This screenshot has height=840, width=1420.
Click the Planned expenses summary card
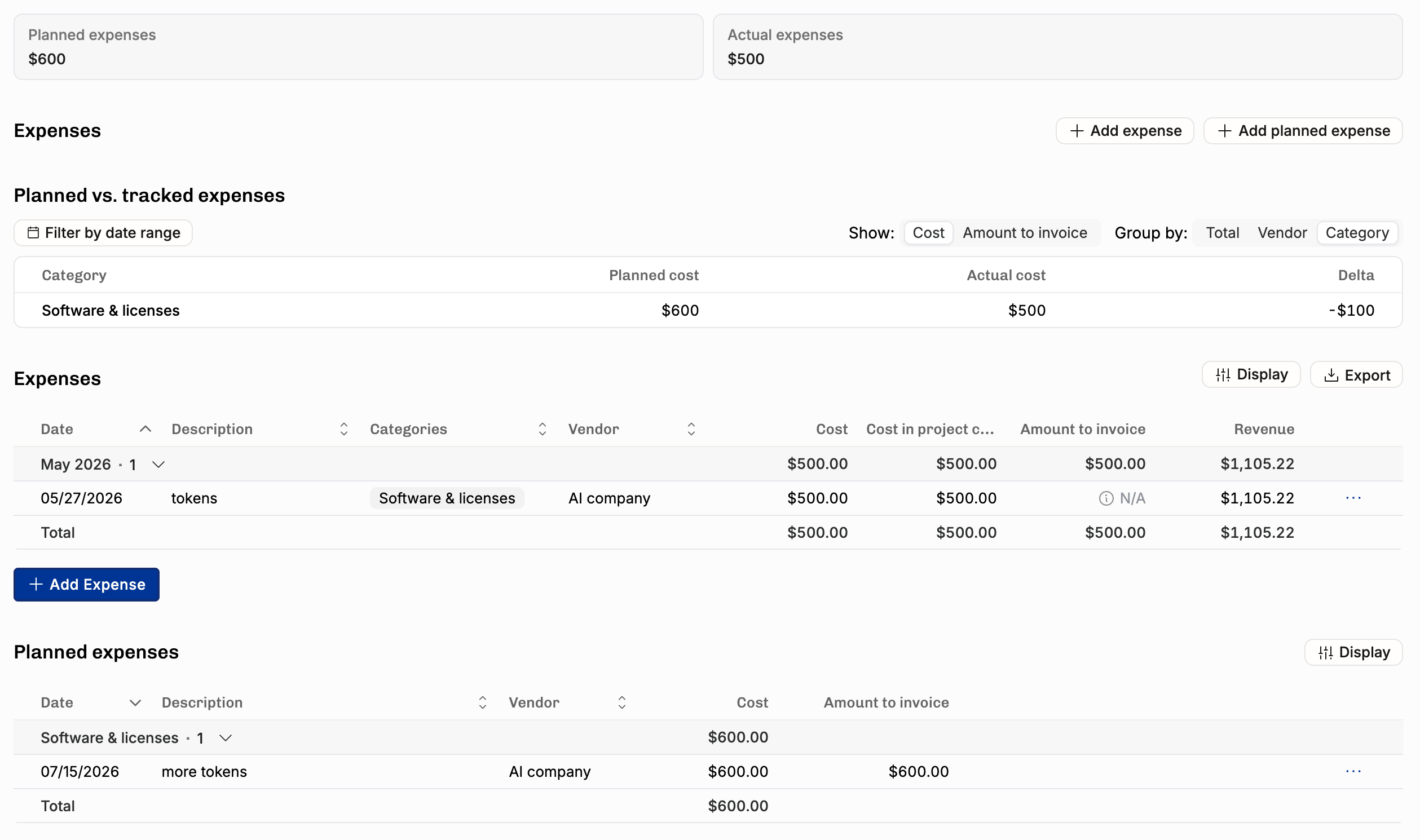click(x=359, y=47)
